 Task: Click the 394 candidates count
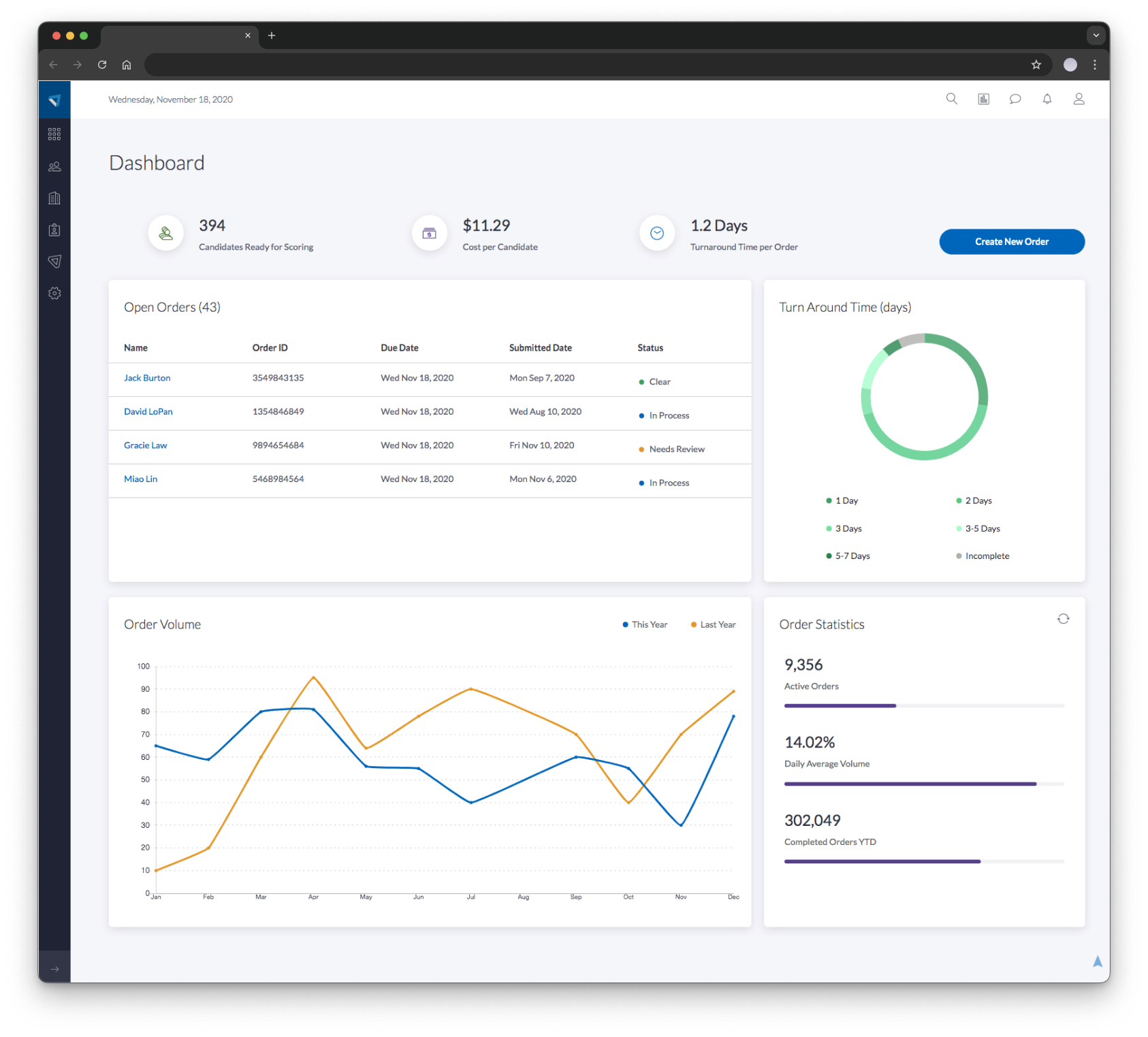[212, 226]
